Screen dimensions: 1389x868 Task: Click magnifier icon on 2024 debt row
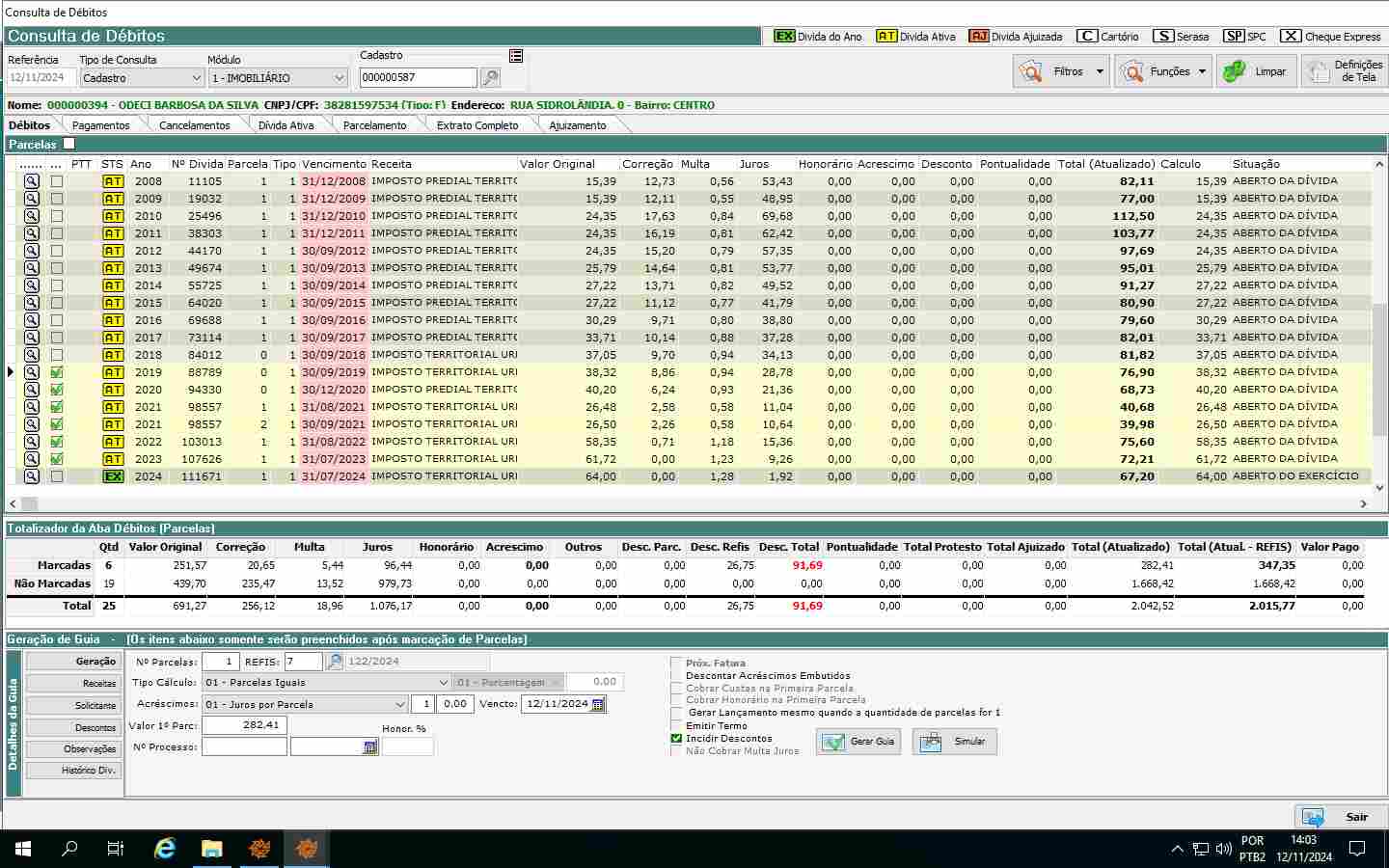(32, 476)
